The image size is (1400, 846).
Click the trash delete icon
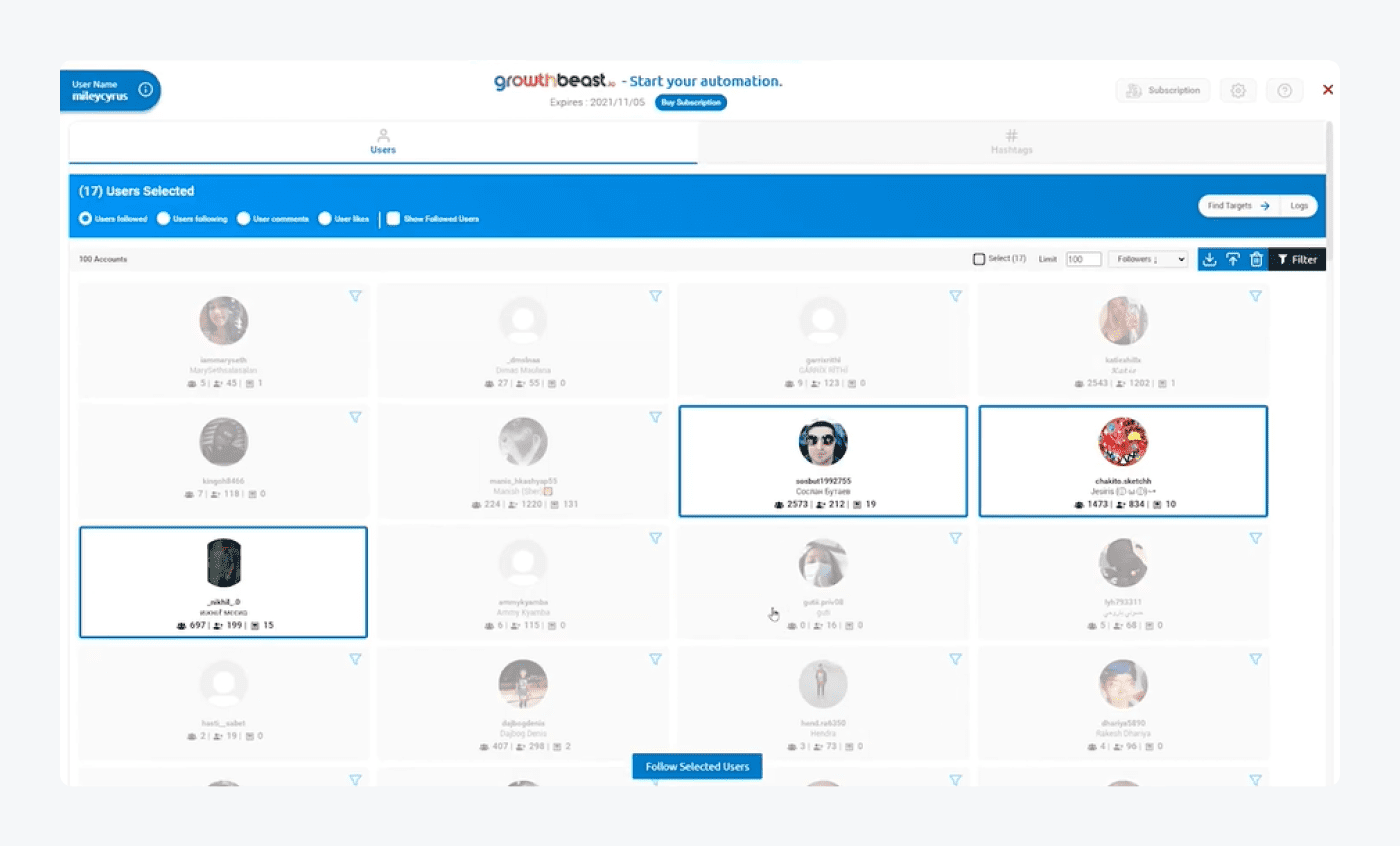coord(1256,260)
